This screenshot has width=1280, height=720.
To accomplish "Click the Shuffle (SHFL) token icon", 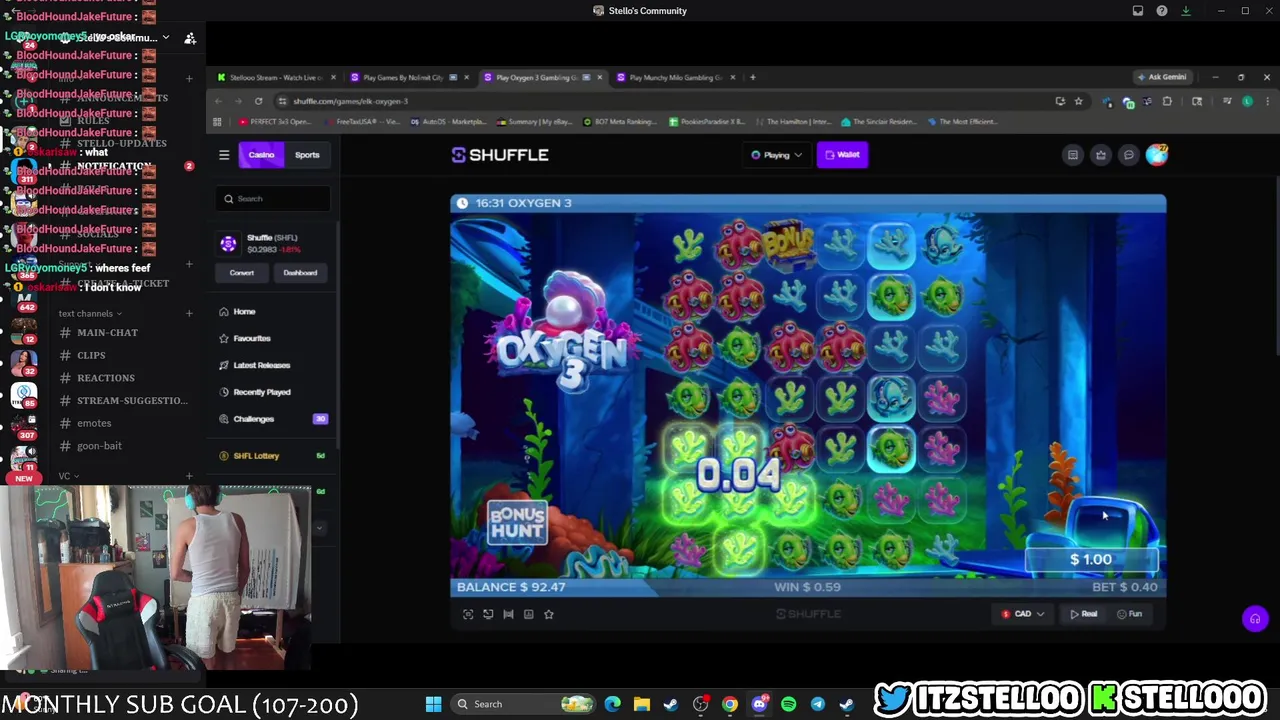I will 228,243.
